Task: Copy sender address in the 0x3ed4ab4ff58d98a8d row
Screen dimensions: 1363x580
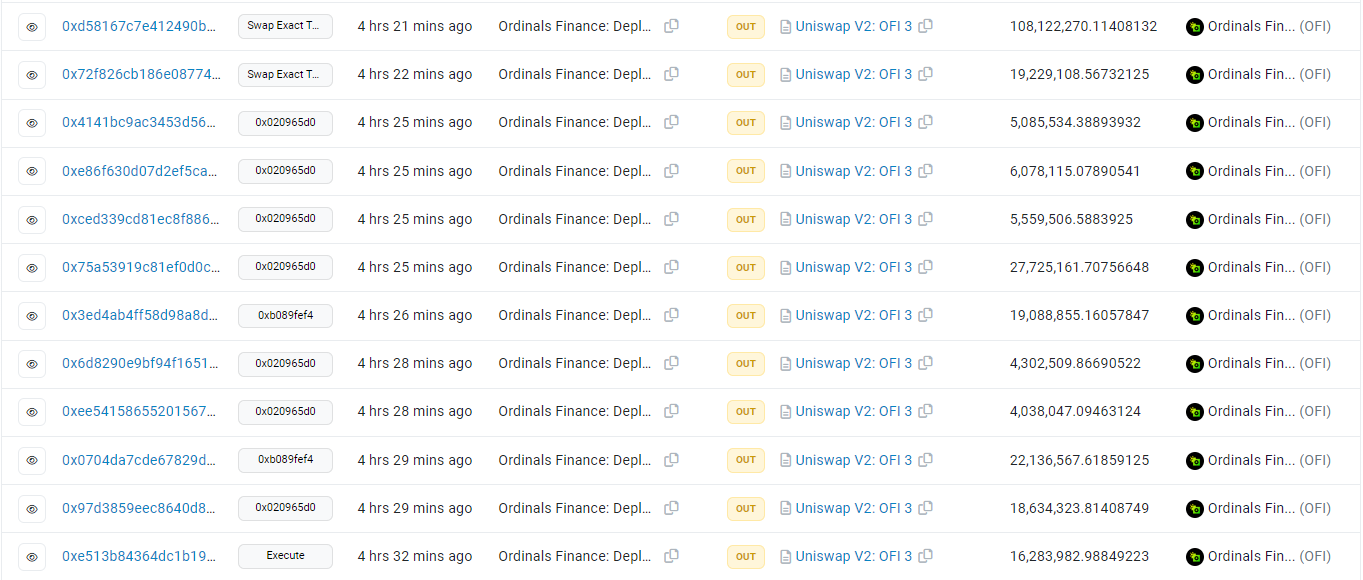Action: coord(671,315)
